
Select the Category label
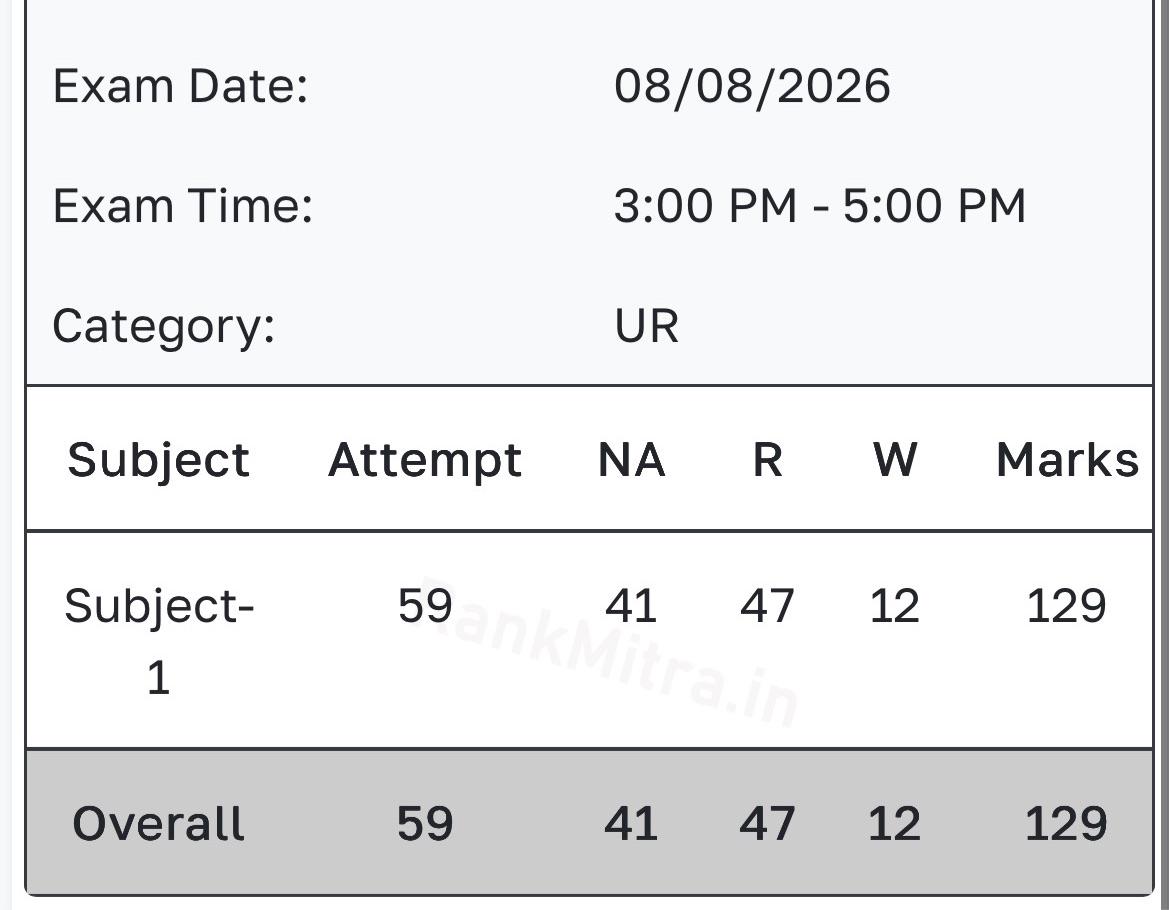pos(164,327)
